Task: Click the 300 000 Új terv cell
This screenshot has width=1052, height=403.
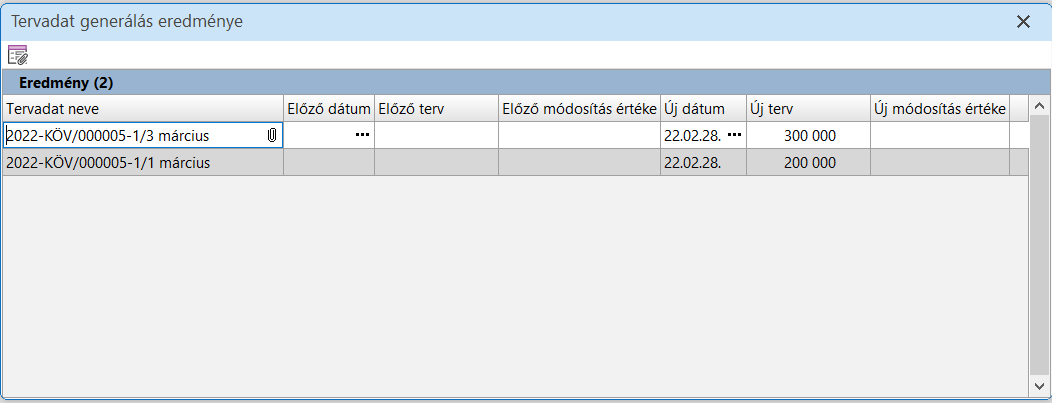Action: pos(807,135)
